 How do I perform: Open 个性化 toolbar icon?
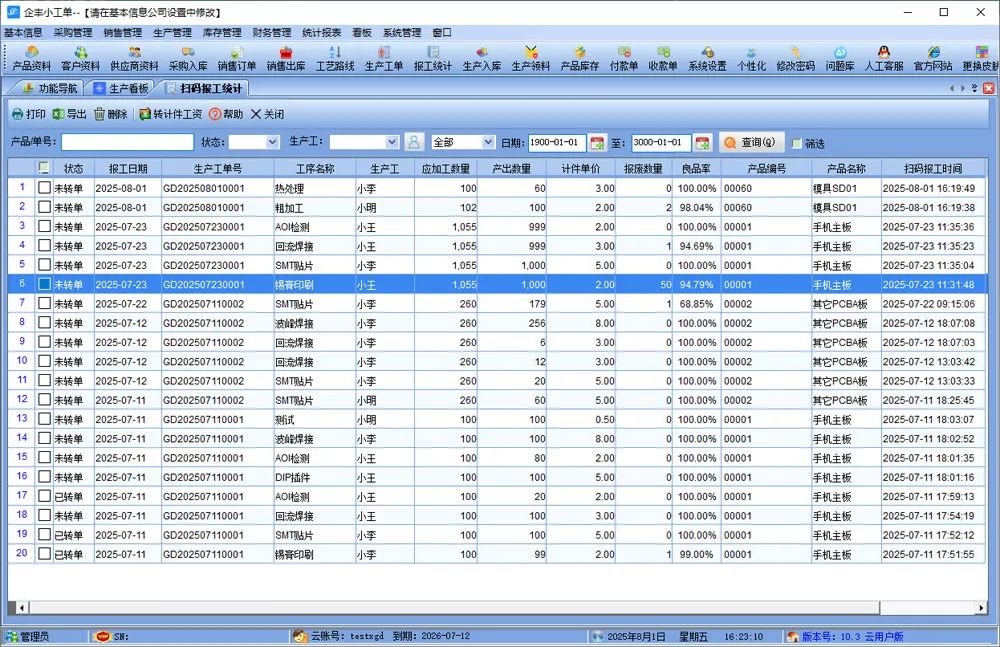751,58
